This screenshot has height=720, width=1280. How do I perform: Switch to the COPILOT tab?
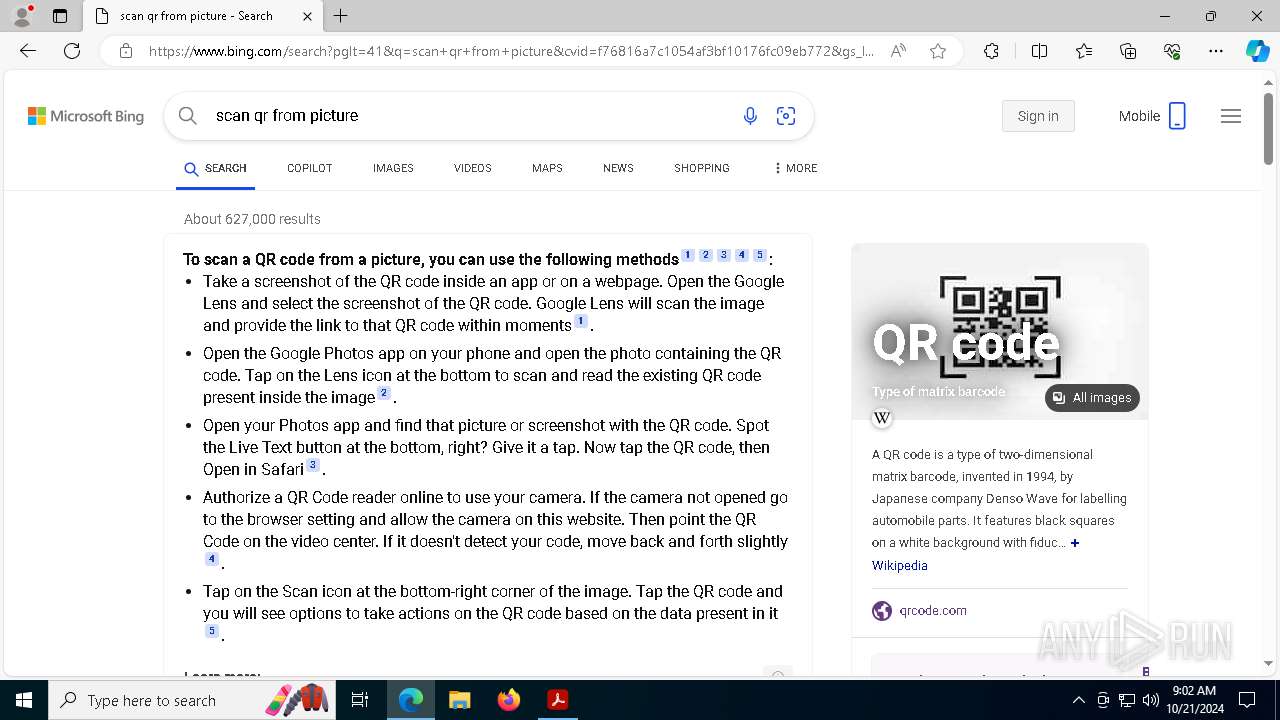[x=309, y=168]
